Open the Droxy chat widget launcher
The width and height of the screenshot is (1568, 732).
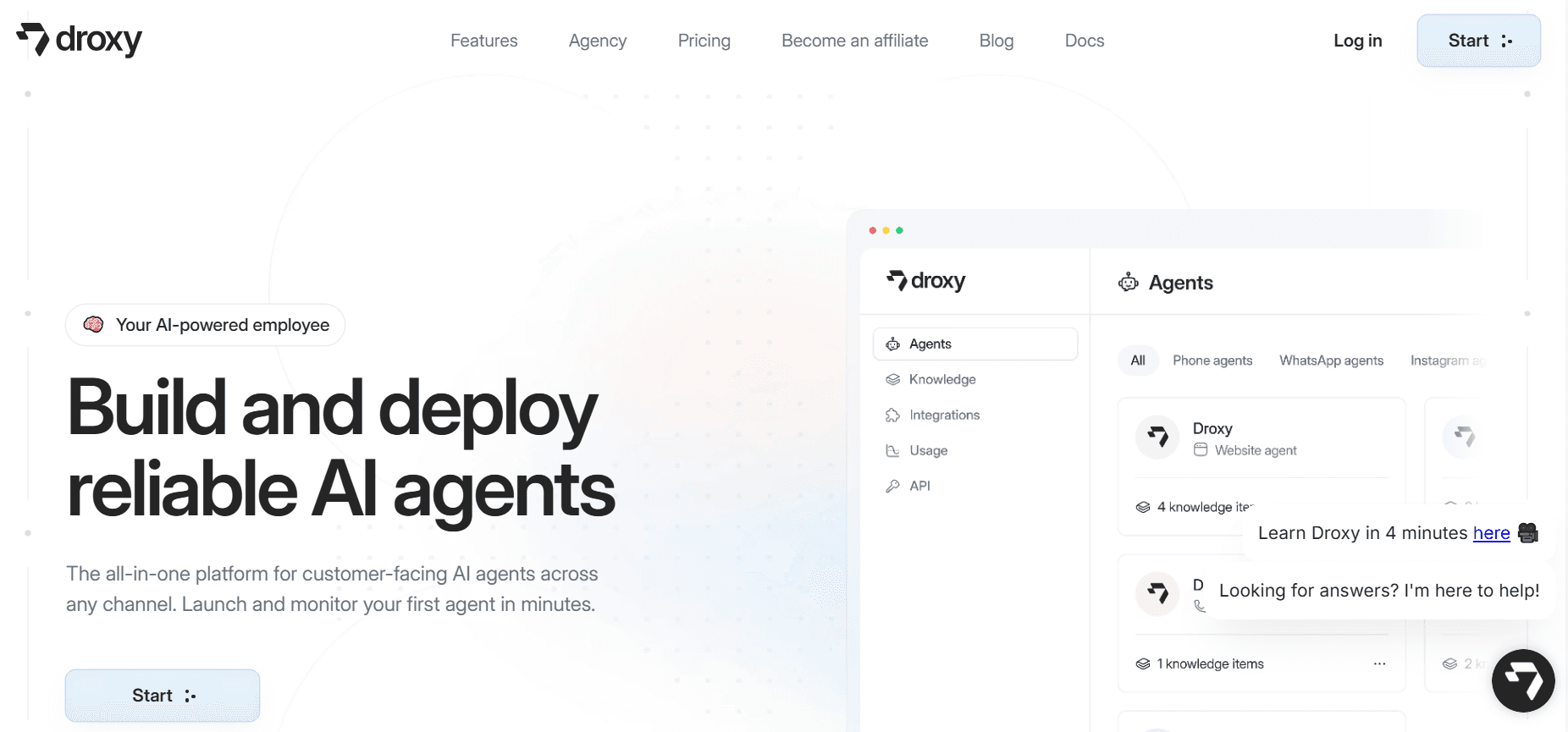pyautogui.click(x=1523, y=680)
